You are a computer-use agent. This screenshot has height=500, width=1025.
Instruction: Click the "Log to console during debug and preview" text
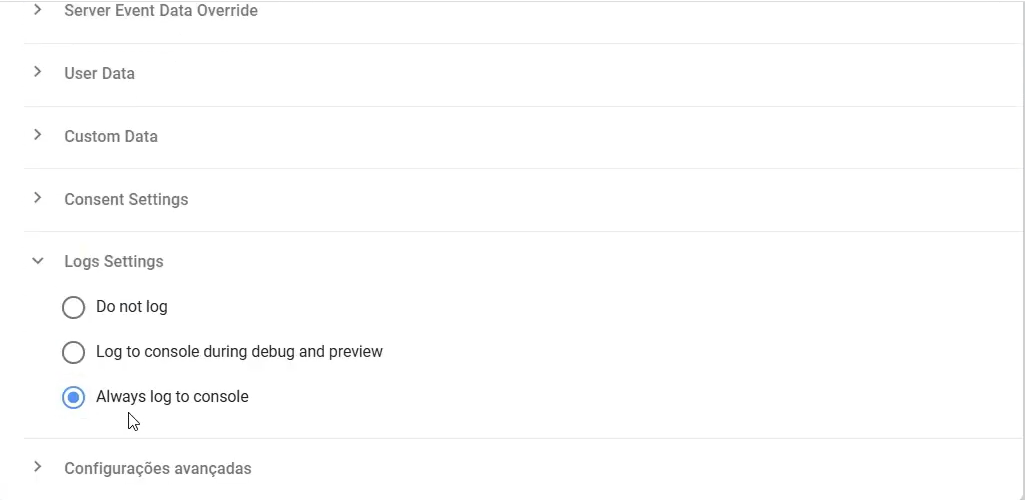coord(239,352)
